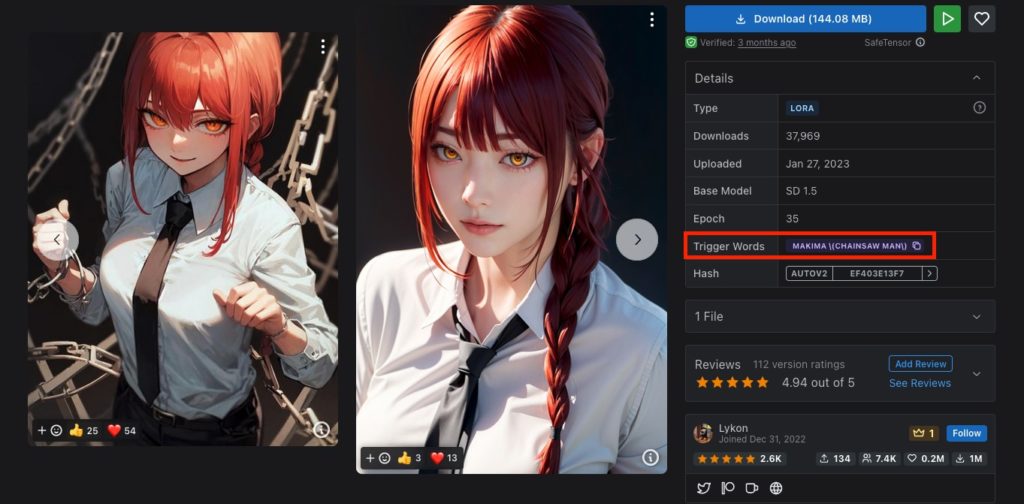
Task: Open the Patreon link icon
Action: point(727,488)
